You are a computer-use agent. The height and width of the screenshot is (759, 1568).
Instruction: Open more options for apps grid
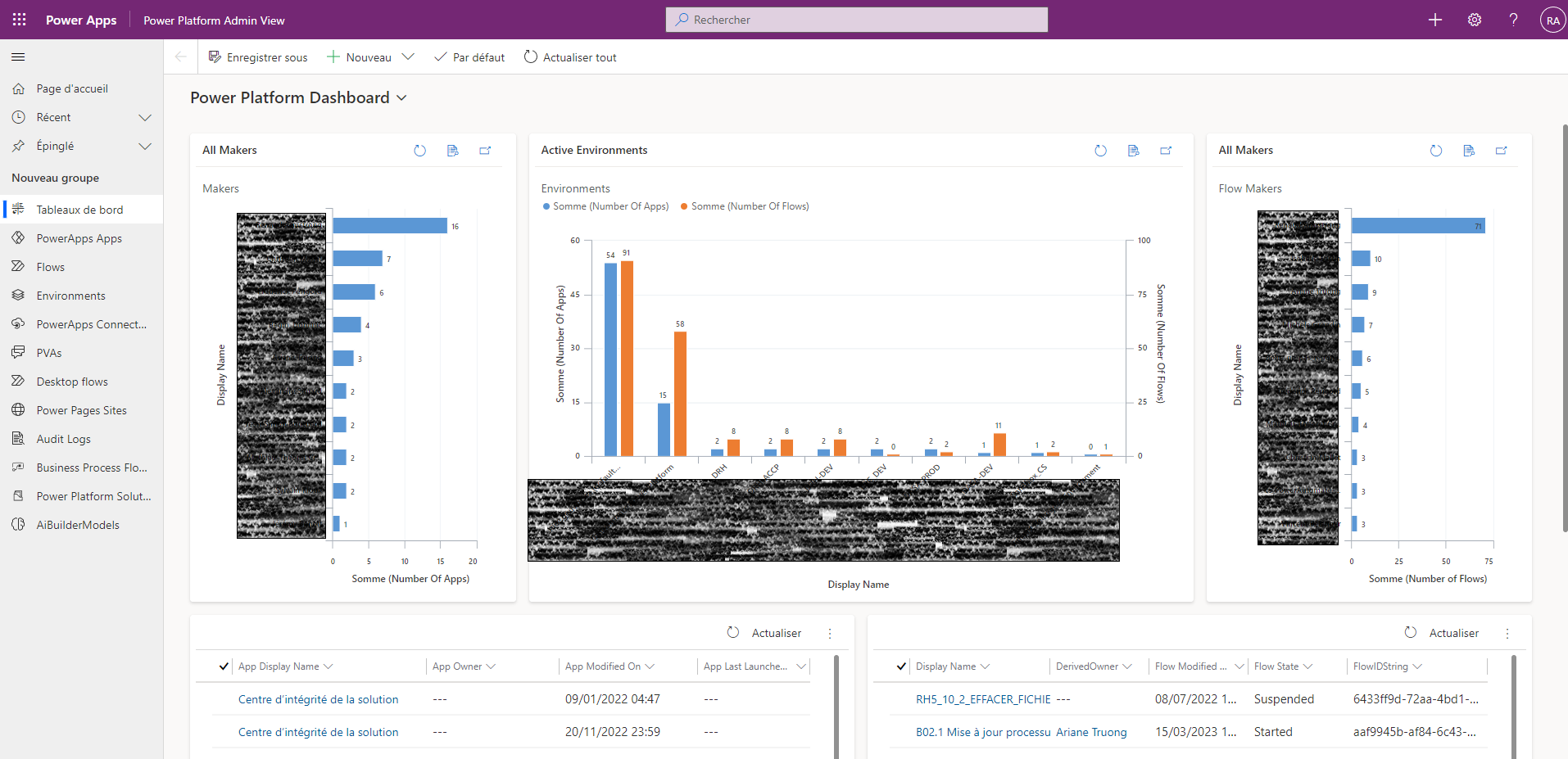pyautogui.click(x=830, y=634)
